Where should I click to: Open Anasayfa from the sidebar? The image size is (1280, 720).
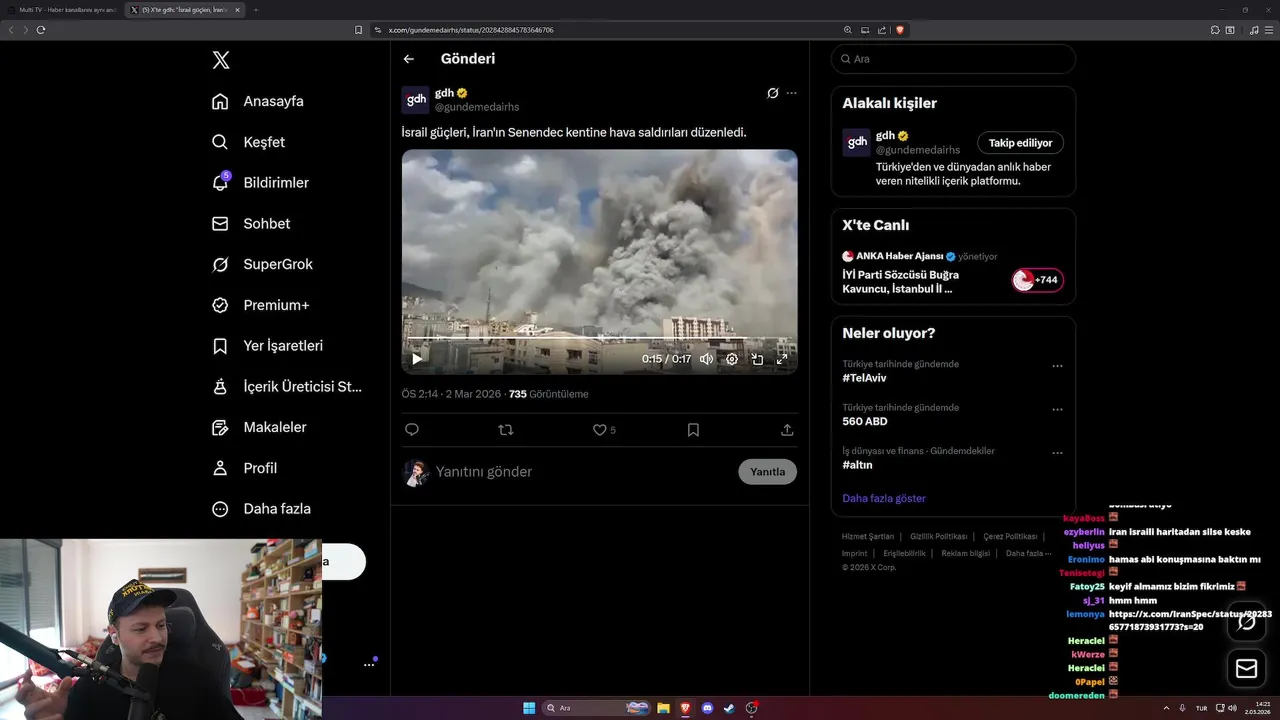[x=258, y=101]
